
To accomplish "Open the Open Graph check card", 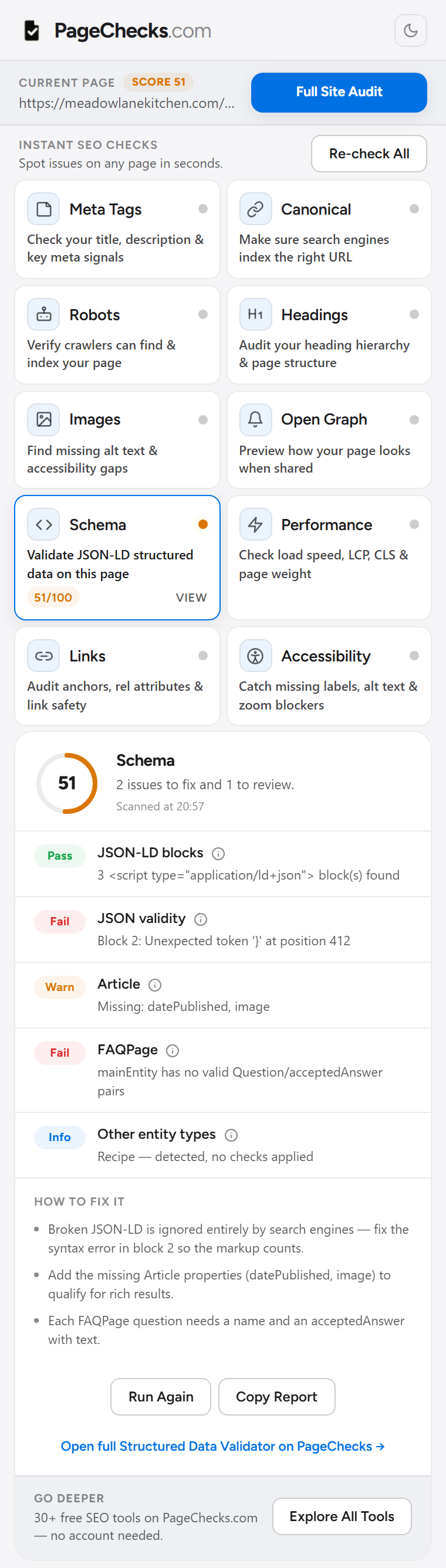I will tap(329, 439).
